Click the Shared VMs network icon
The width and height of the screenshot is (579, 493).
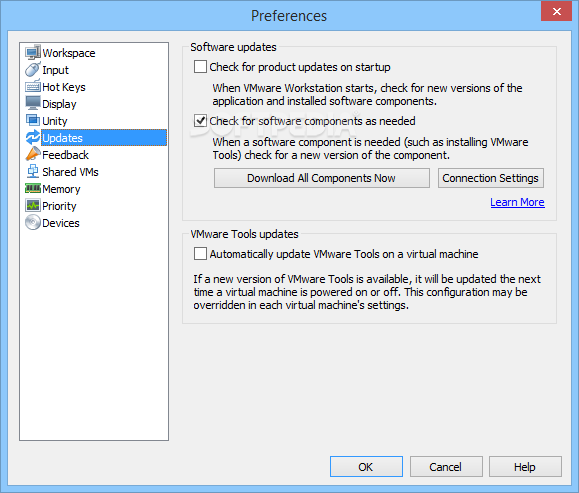pyautogui.click(x=33, y=172)
